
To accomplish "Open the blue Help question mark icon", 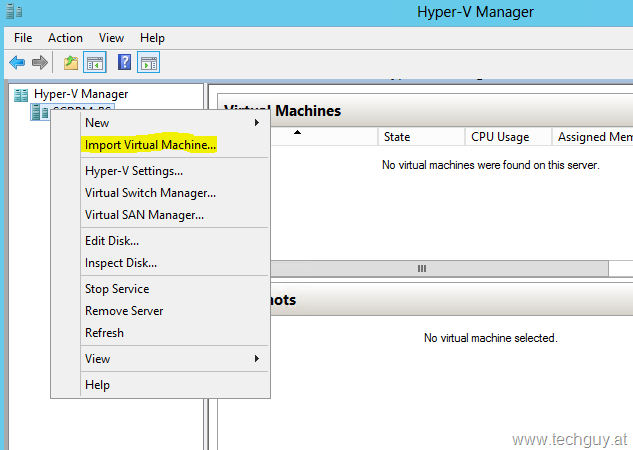I will pyautogui.click(x=124, y=62).
